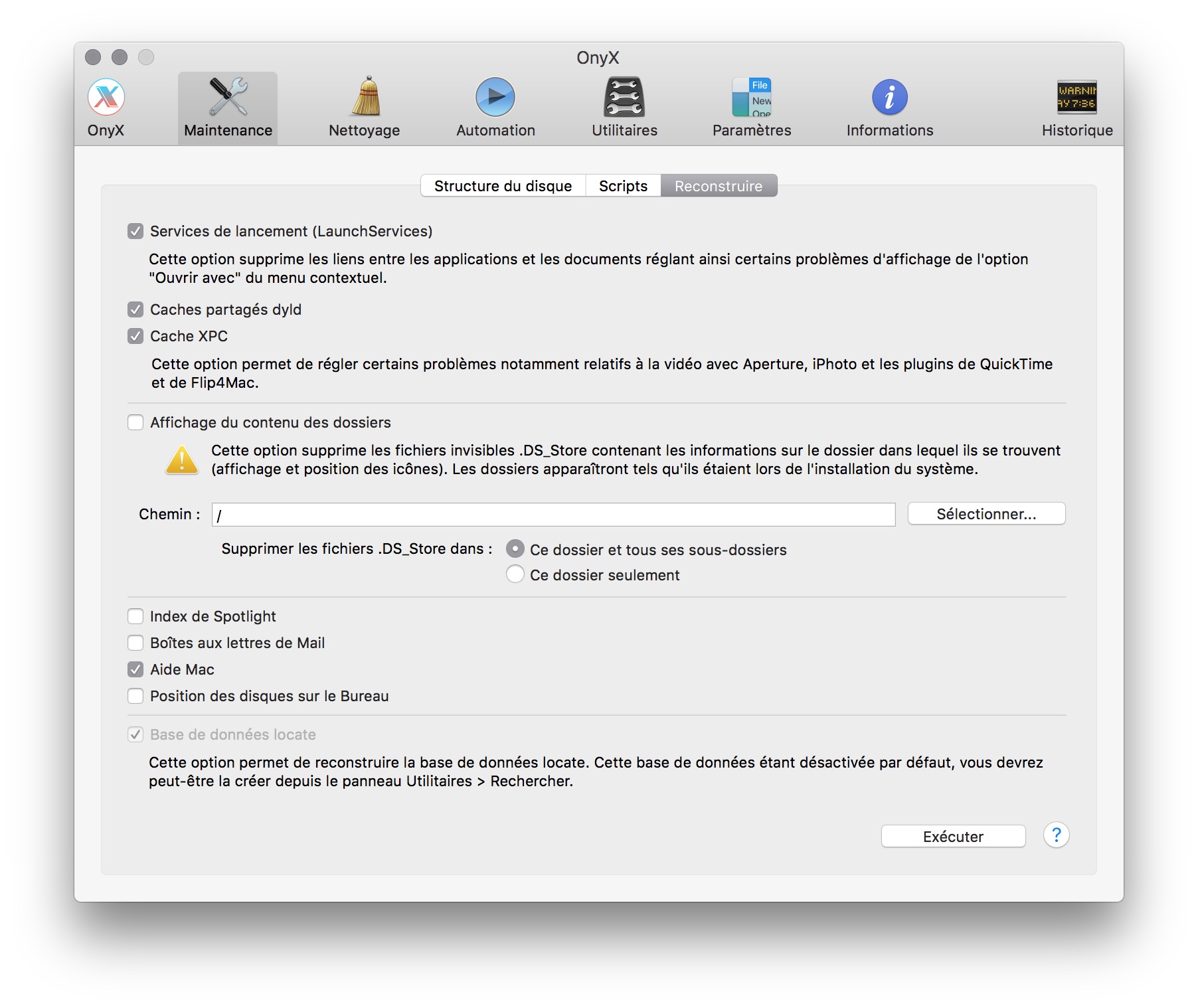
Task: Uncheck Cache XPC option
Action: pyautogui.click(x=135, y=336)
